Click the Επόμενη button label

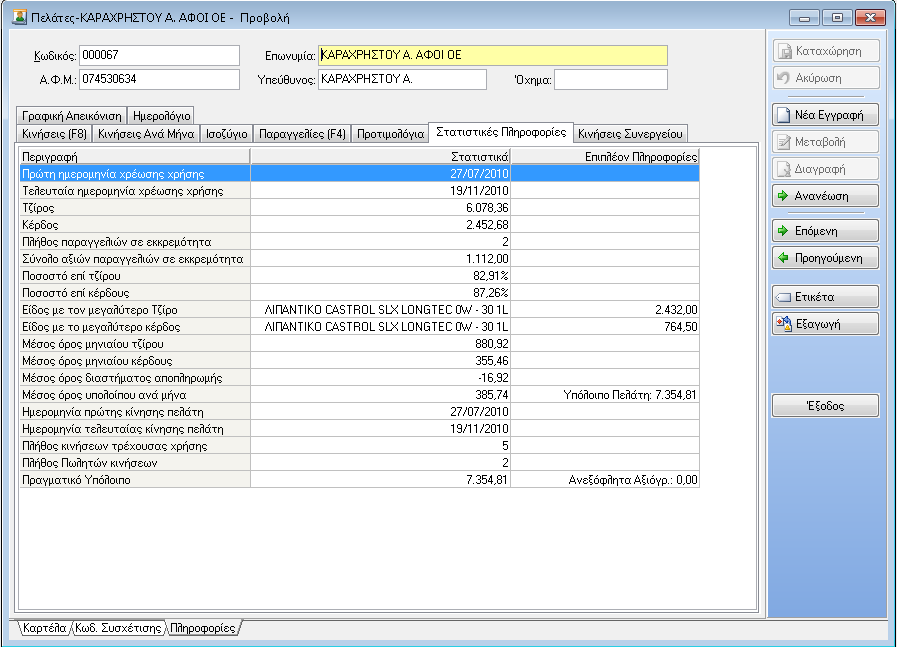(816, 231)
